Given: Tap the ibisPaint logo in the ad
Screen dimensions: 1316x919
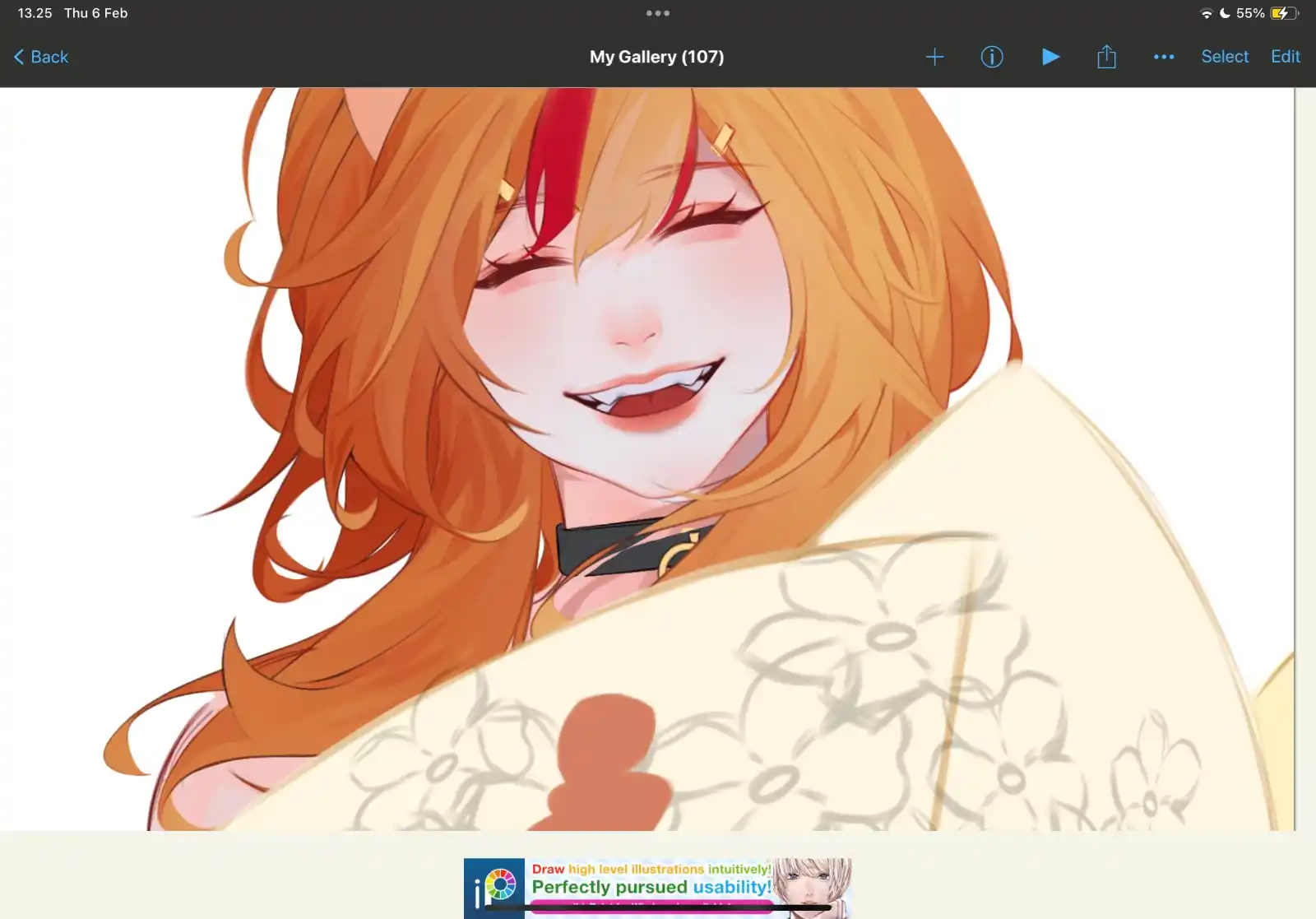Looking at the screenshot, I should point(494,889).
